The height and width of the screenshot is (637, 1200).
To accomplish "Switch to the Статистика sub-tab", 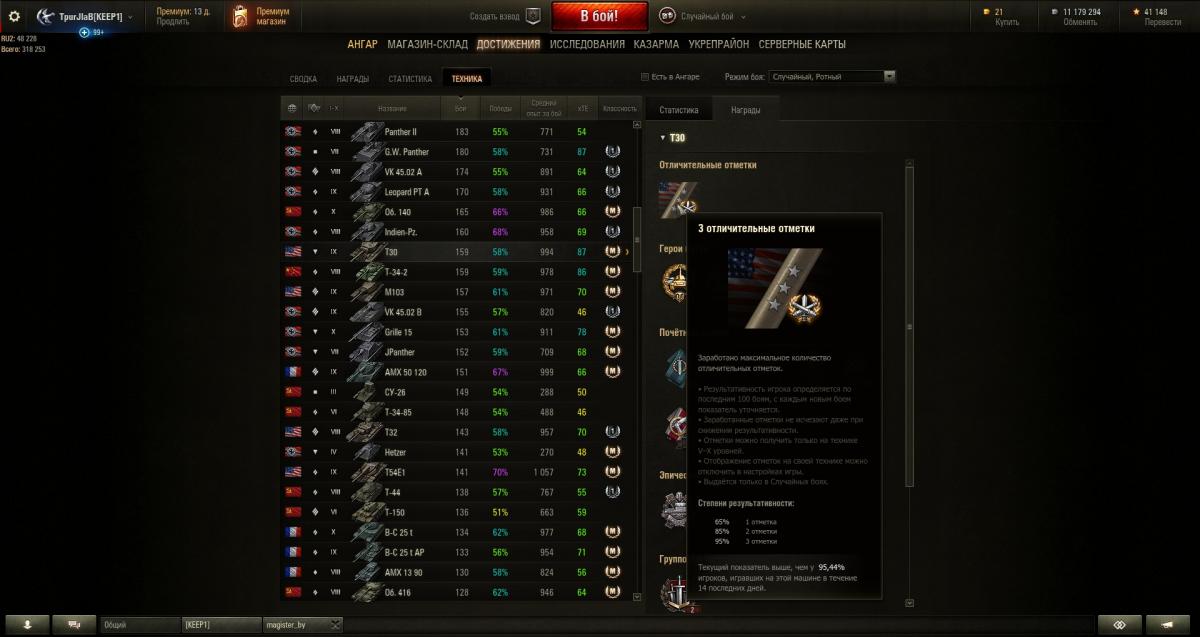I will (x=678, y=110).
